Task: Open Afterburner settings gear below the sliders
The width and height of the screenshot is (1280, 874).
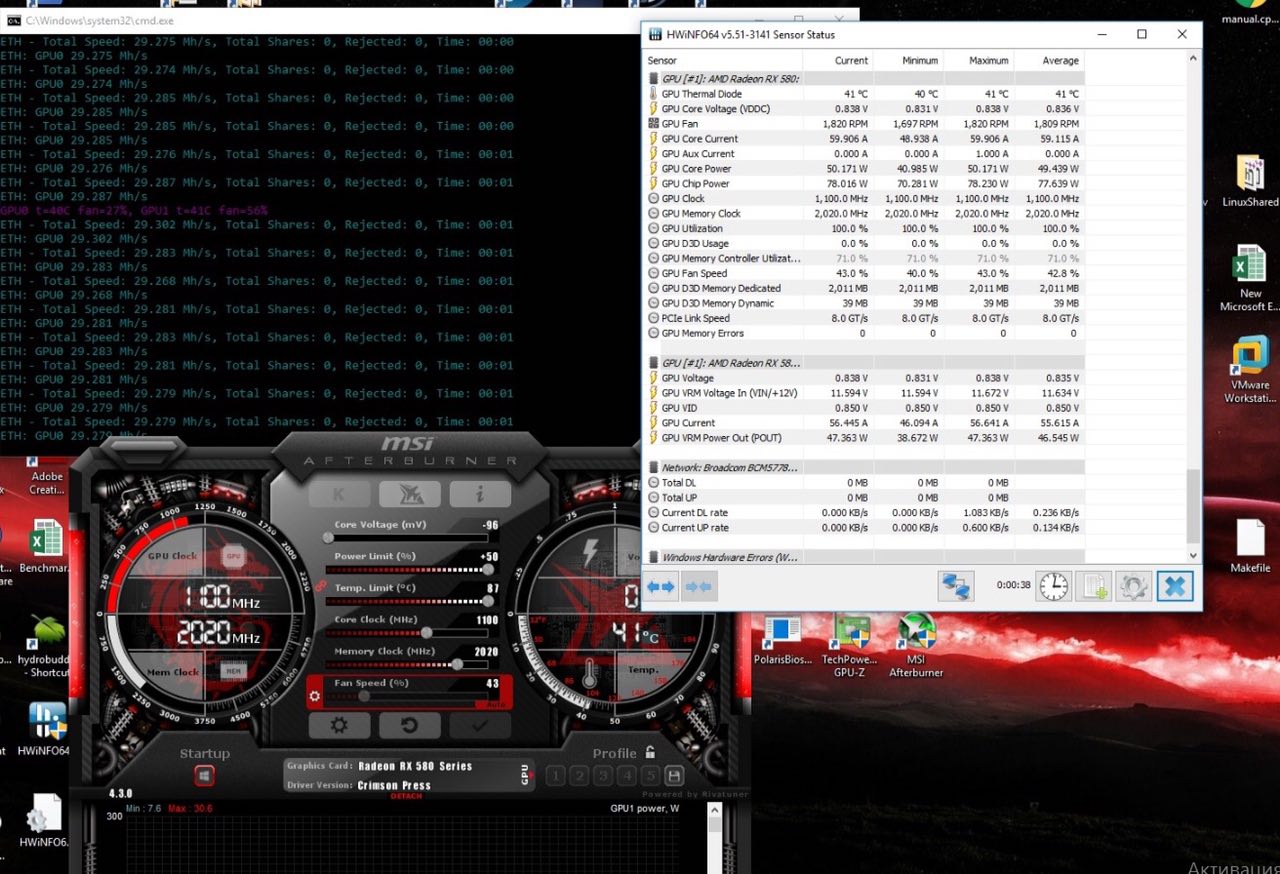Action: (x=339, y=726)
